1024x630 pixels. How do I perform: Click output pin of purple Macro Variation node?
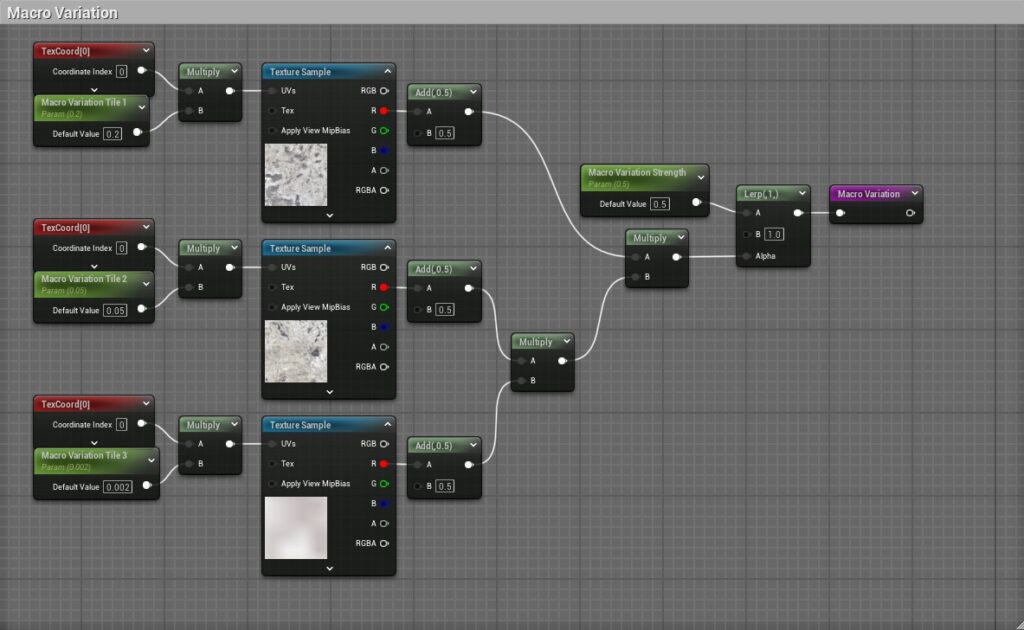910,213
